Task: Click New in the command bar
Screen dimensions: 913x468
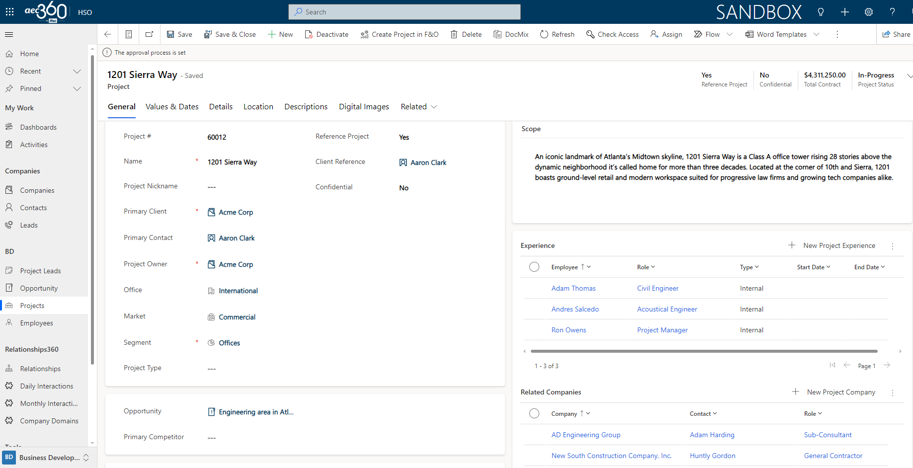Action: pyautogui.click(x=280, y=34)
